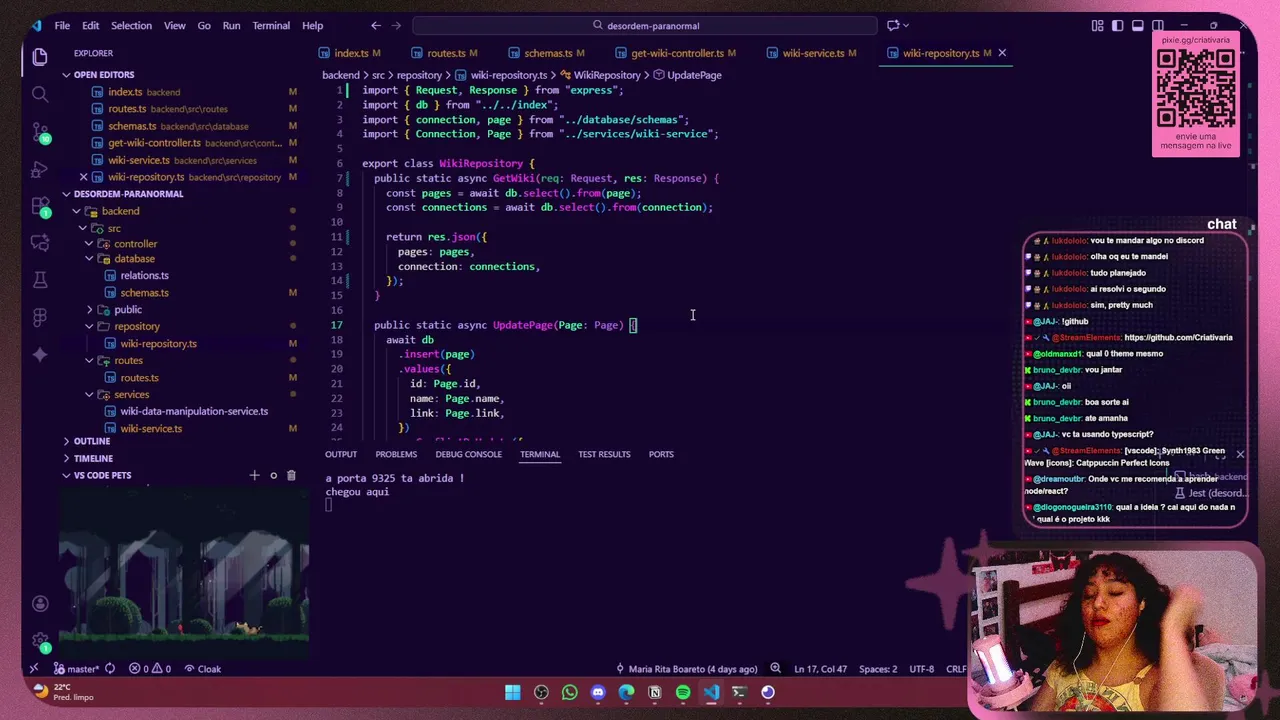The width and height of the screenshot is (1280, 720).
Task: Toggle the primary side bar visibility
Action: point(1118,25)
